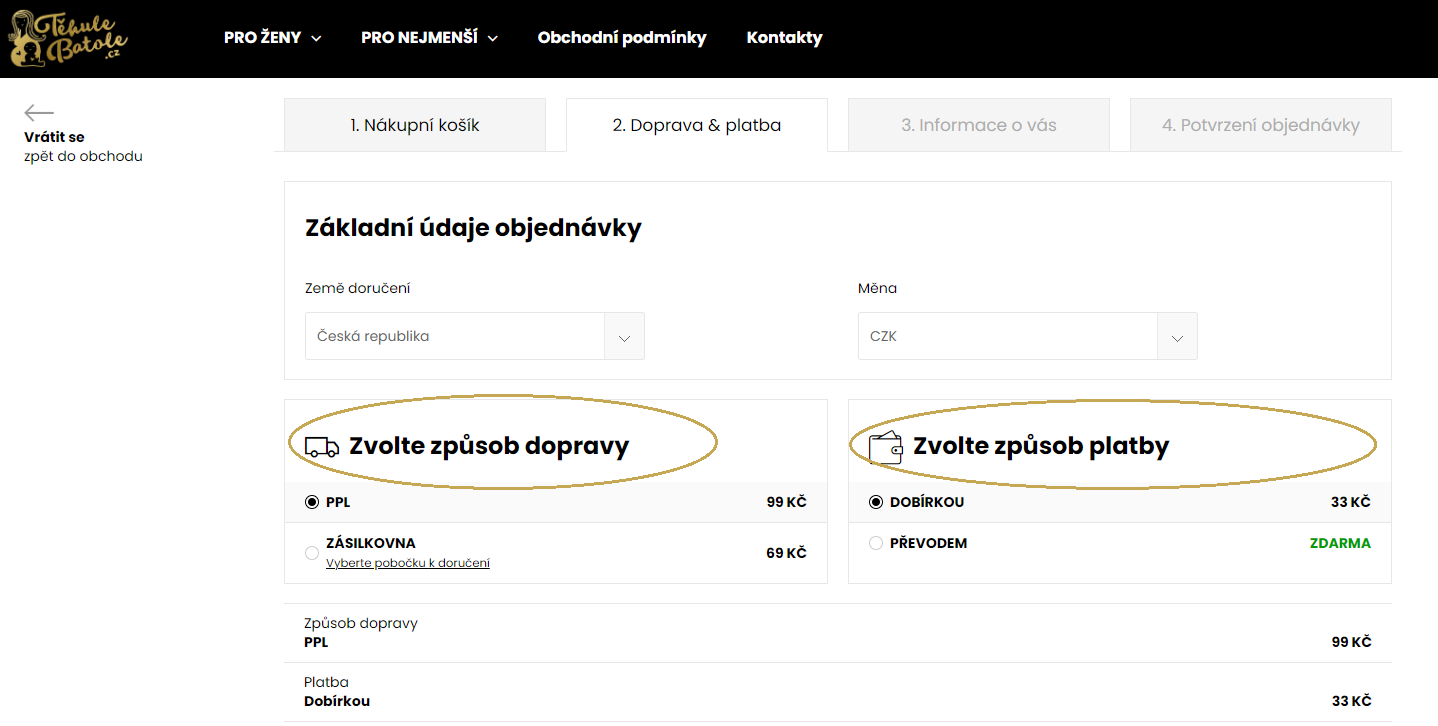Click the delivery truck icon
The image size is (1438, 726).
(x=322, y=446)
